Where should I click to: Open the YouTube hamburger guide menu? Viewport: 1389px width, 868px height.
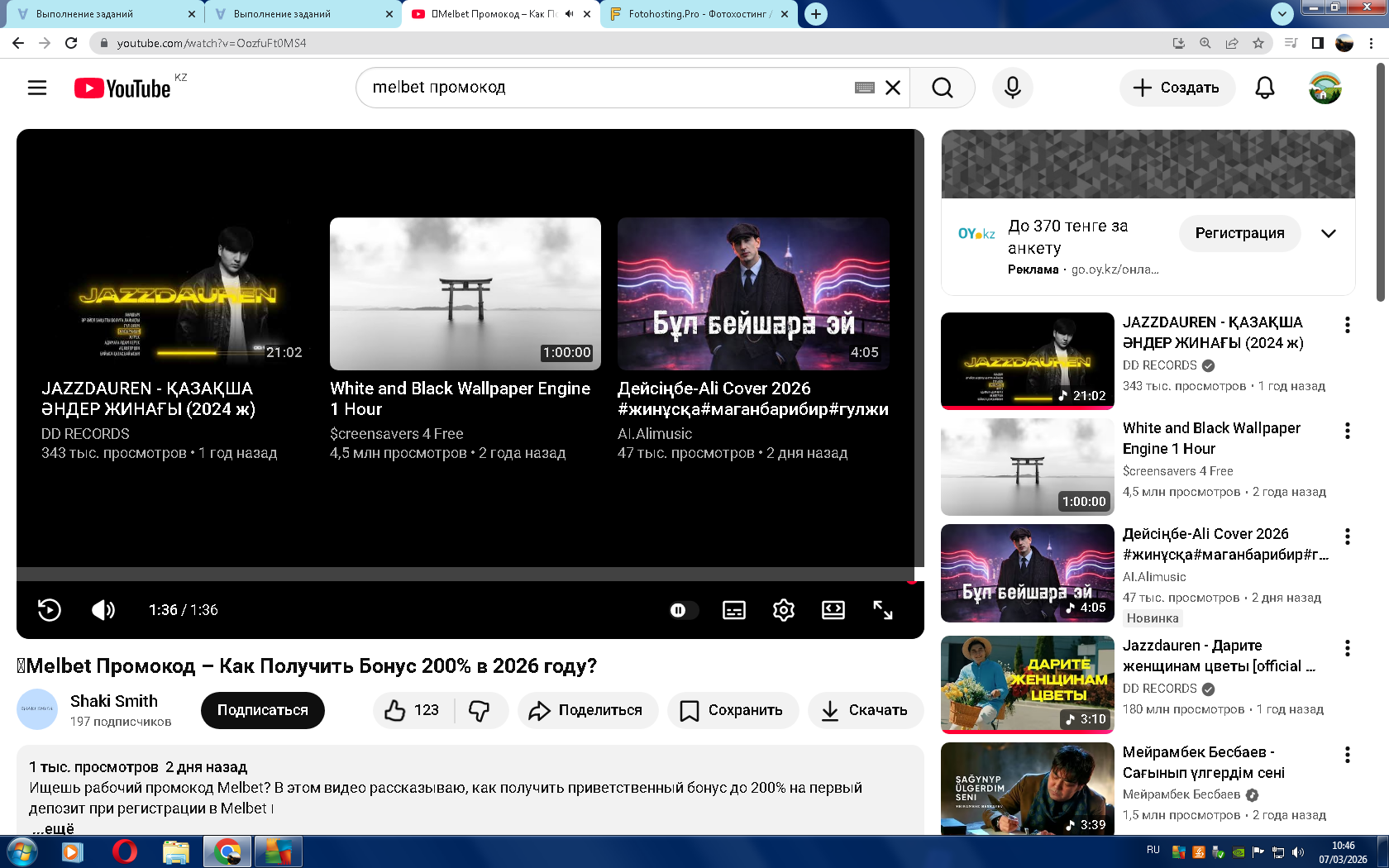point(37,88)
